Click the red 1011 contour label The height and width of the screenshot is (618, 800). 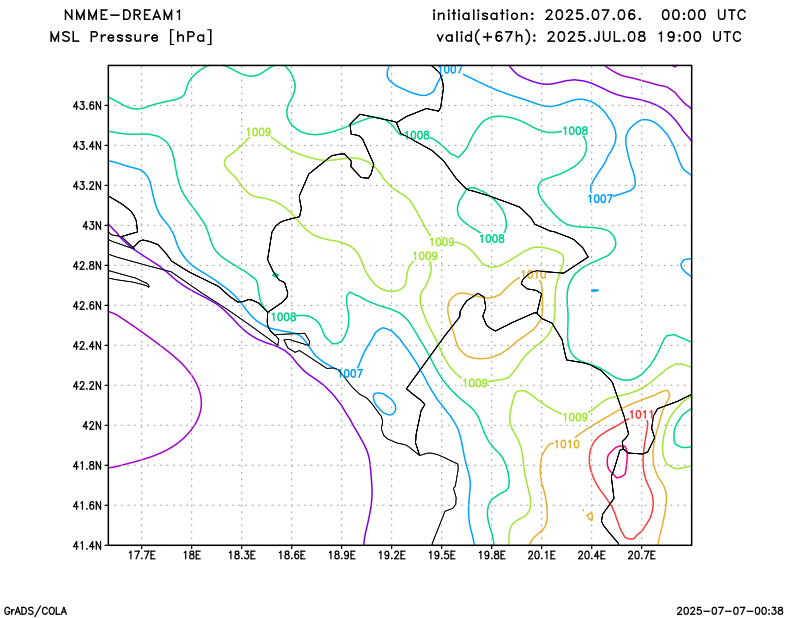(x=641, y=415)
